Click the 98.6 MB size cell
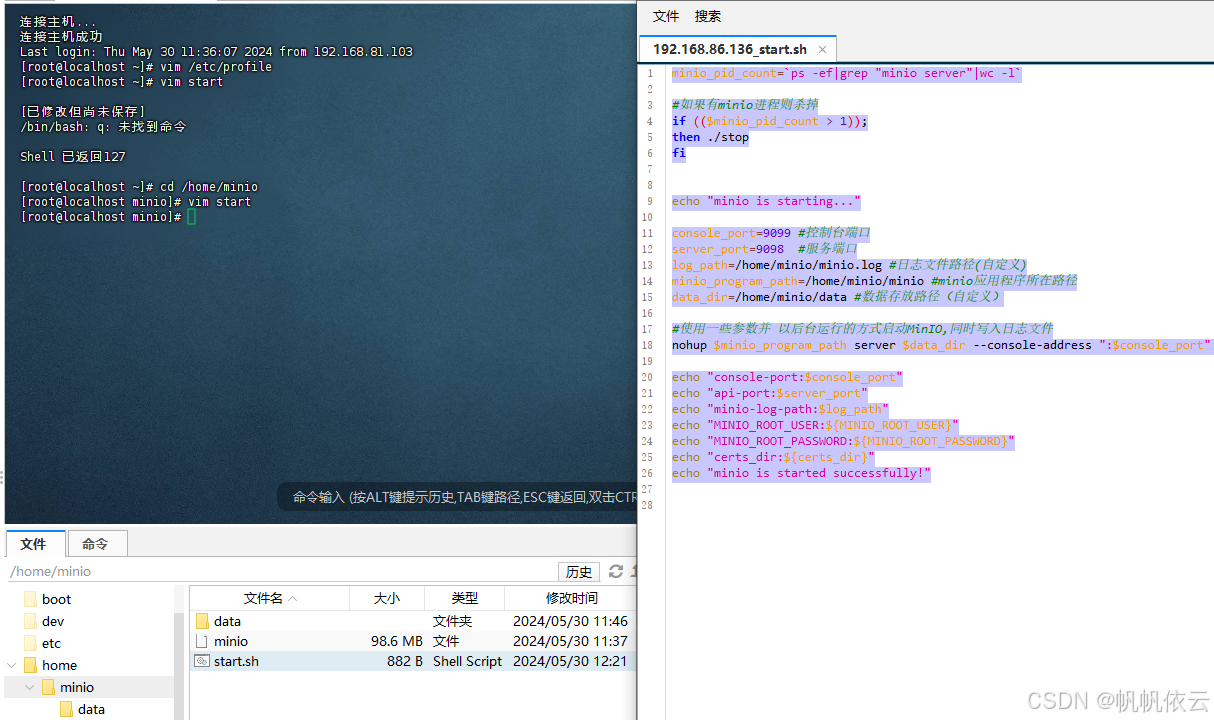This screenshot has height=720, width=1214. click(x=397, y=641)
